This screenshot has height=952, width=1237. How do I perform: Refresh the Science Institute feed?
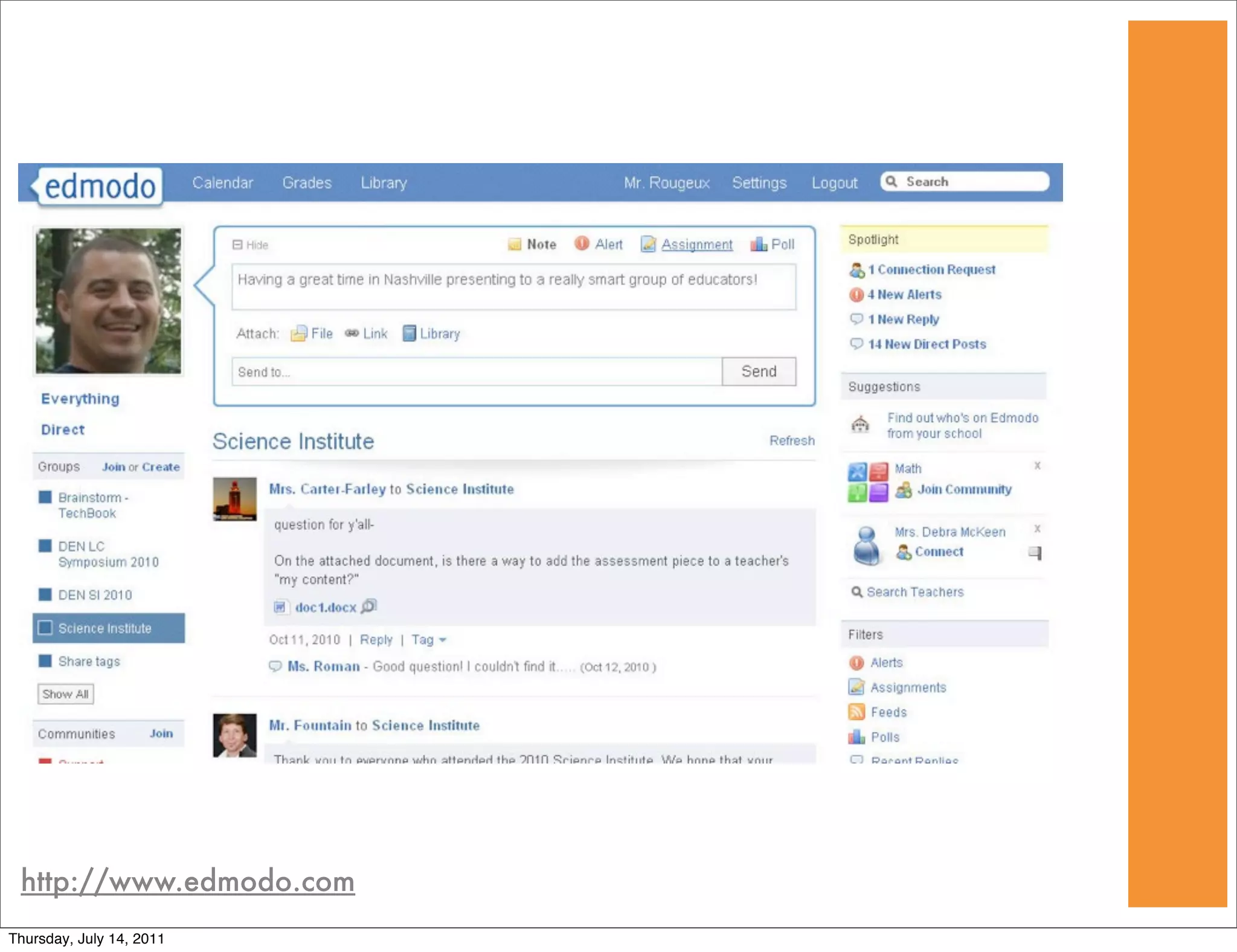click(x=792, y=440)
